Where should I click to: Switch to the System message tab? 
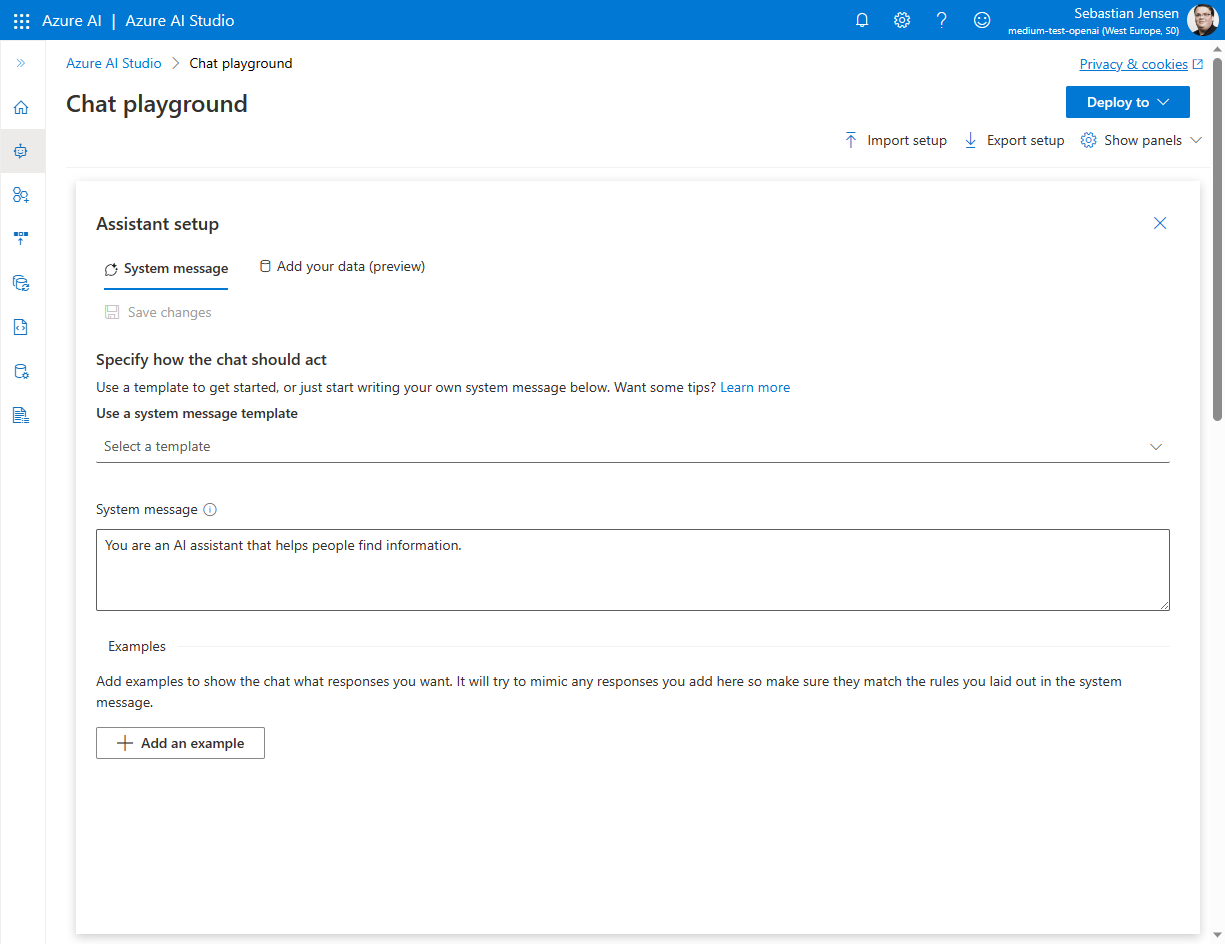tap(166, 269)
